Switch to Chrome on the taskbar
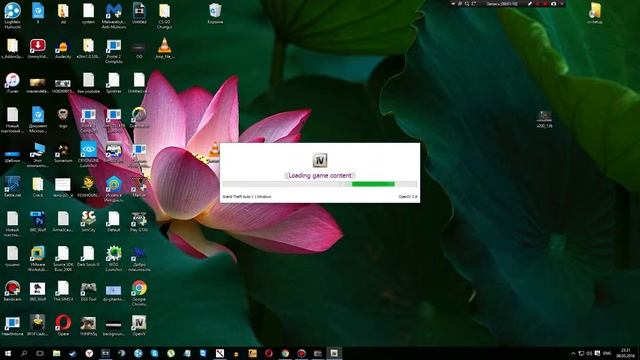Screen dimensions: 640x360 (285, 353)
